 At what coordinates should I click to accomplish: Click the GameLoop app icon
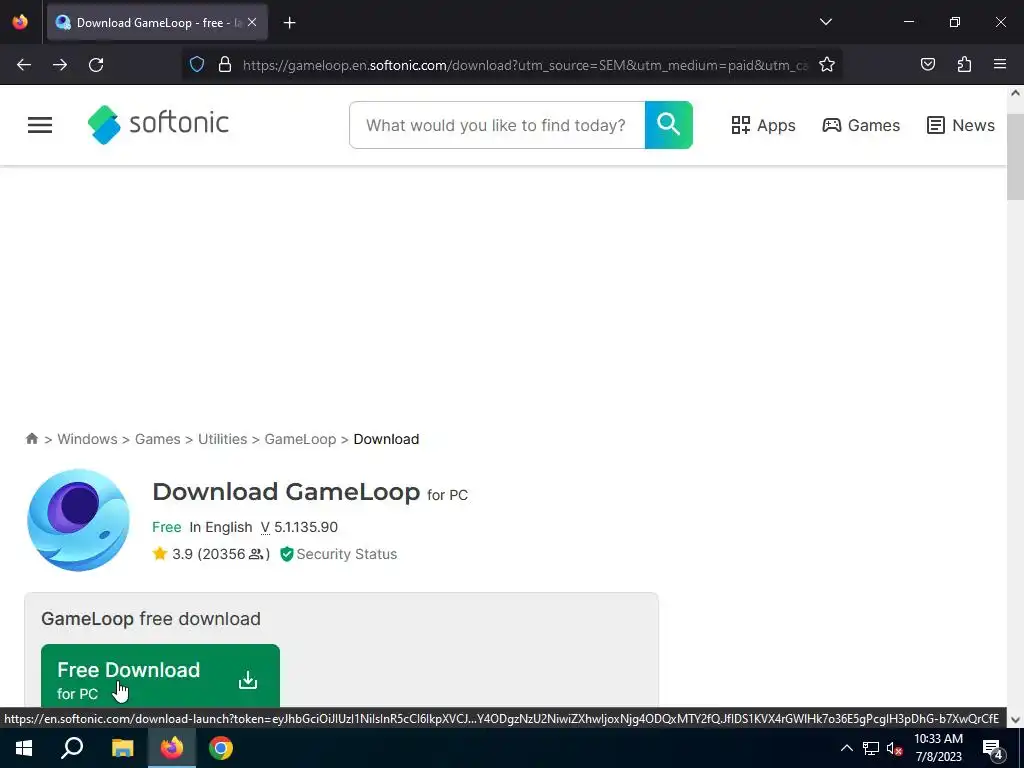coord(78,520)
